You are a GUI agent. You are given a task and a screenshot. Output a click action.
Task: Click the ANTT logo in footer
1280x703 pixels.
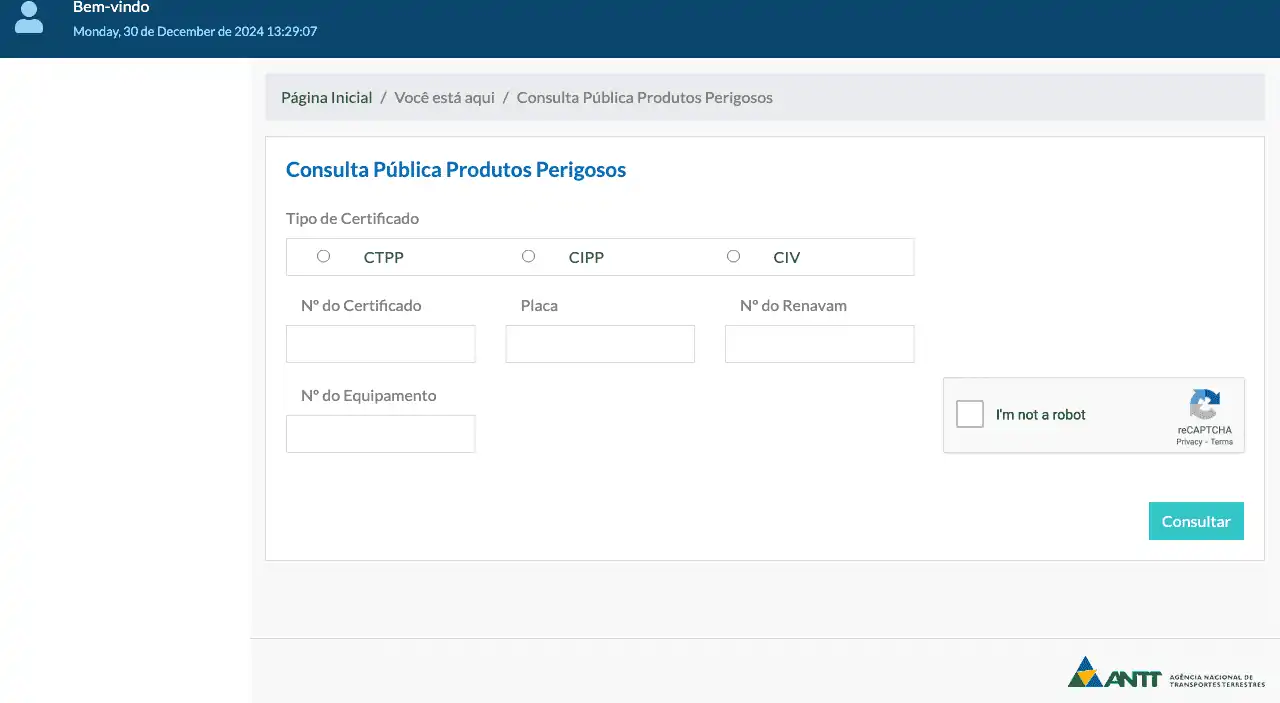pyautogui.click(x=1166, y=673)
